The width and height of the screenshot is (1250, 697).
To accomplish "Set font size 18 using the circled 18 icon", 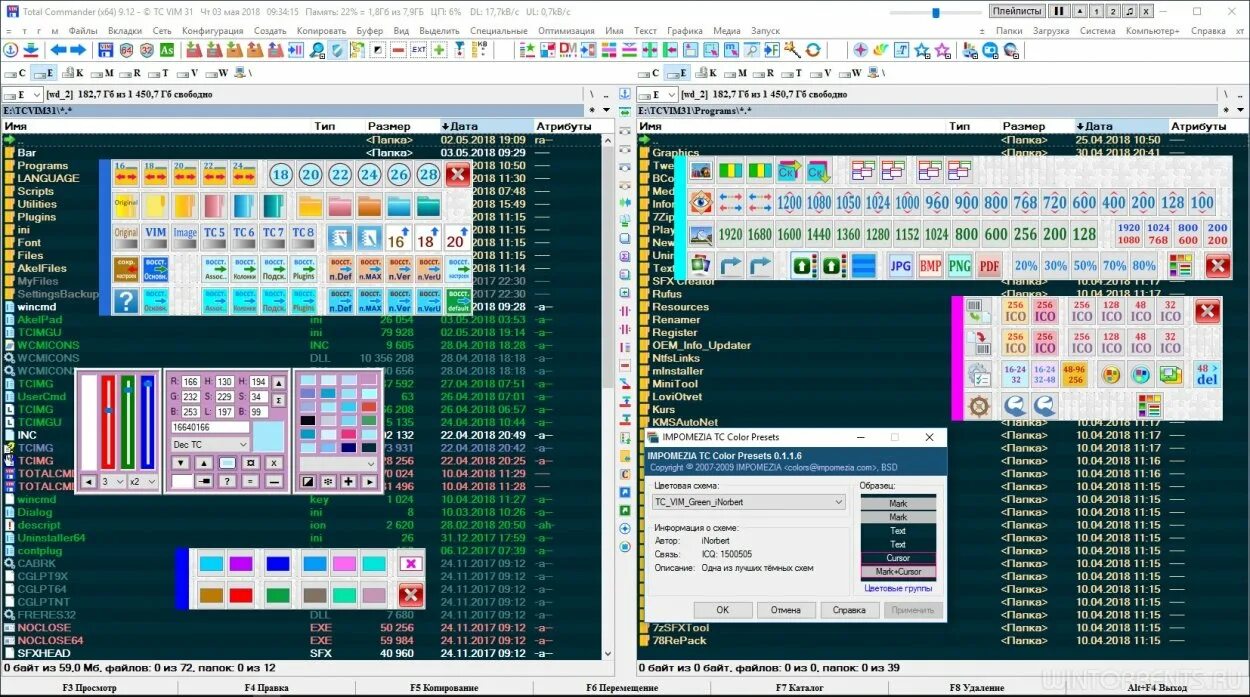I will pyautogui.click(x=281, y=176).
